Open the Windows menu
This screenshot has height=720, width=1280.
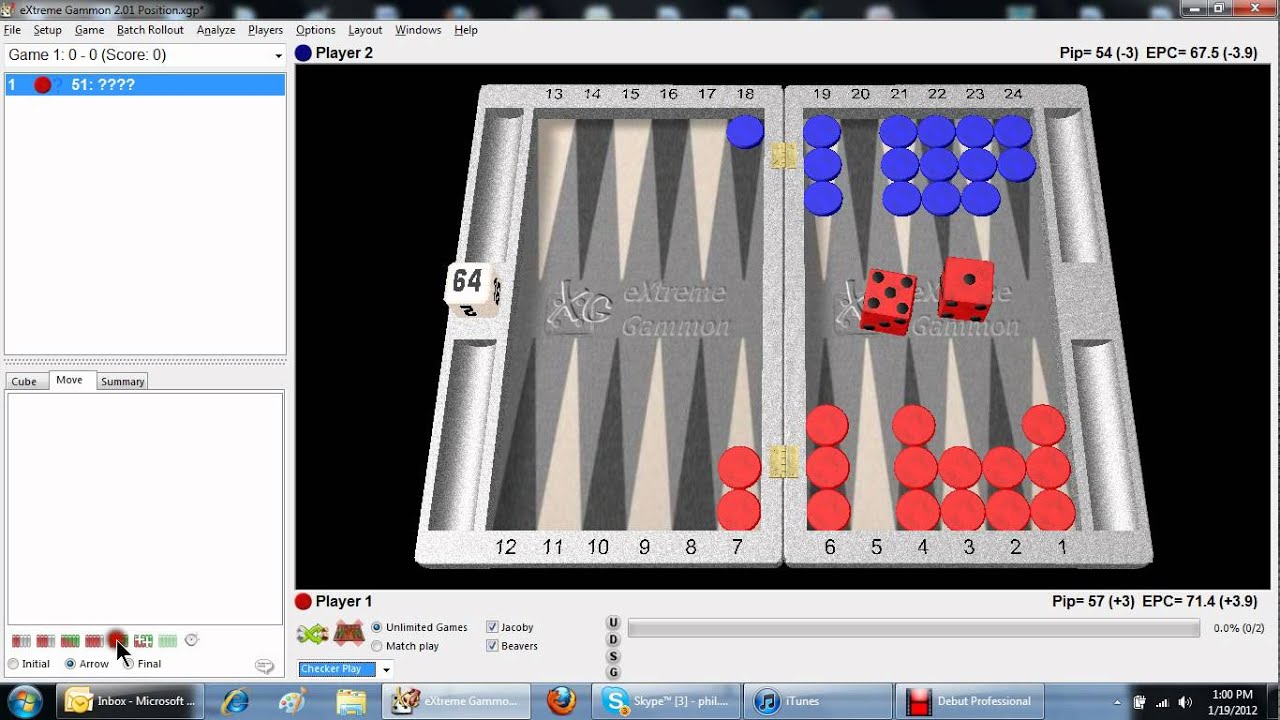pyautogui.click(x=418, y=30)
